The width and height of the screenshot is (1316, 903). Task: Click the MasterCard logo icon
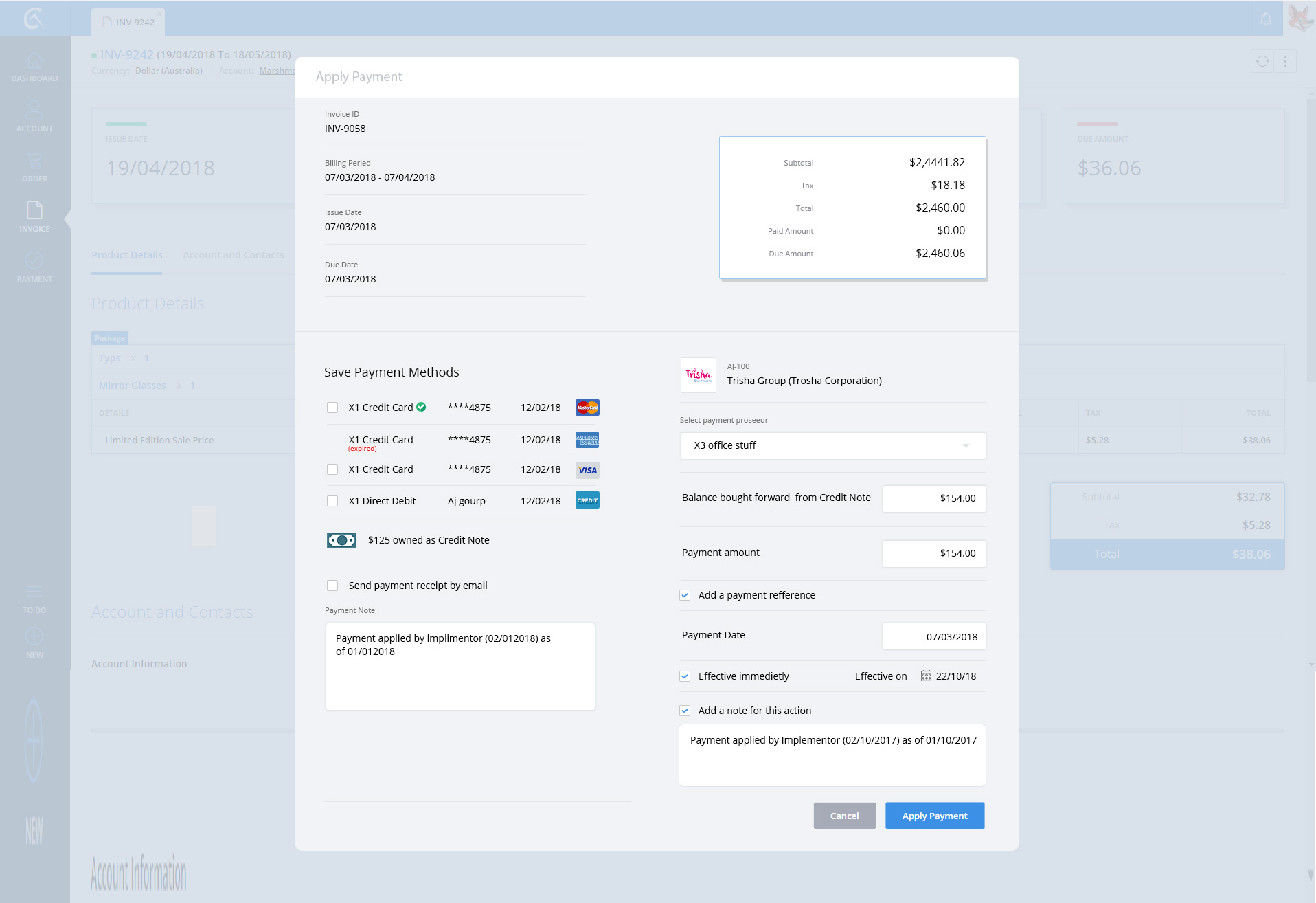click(587, 408)
